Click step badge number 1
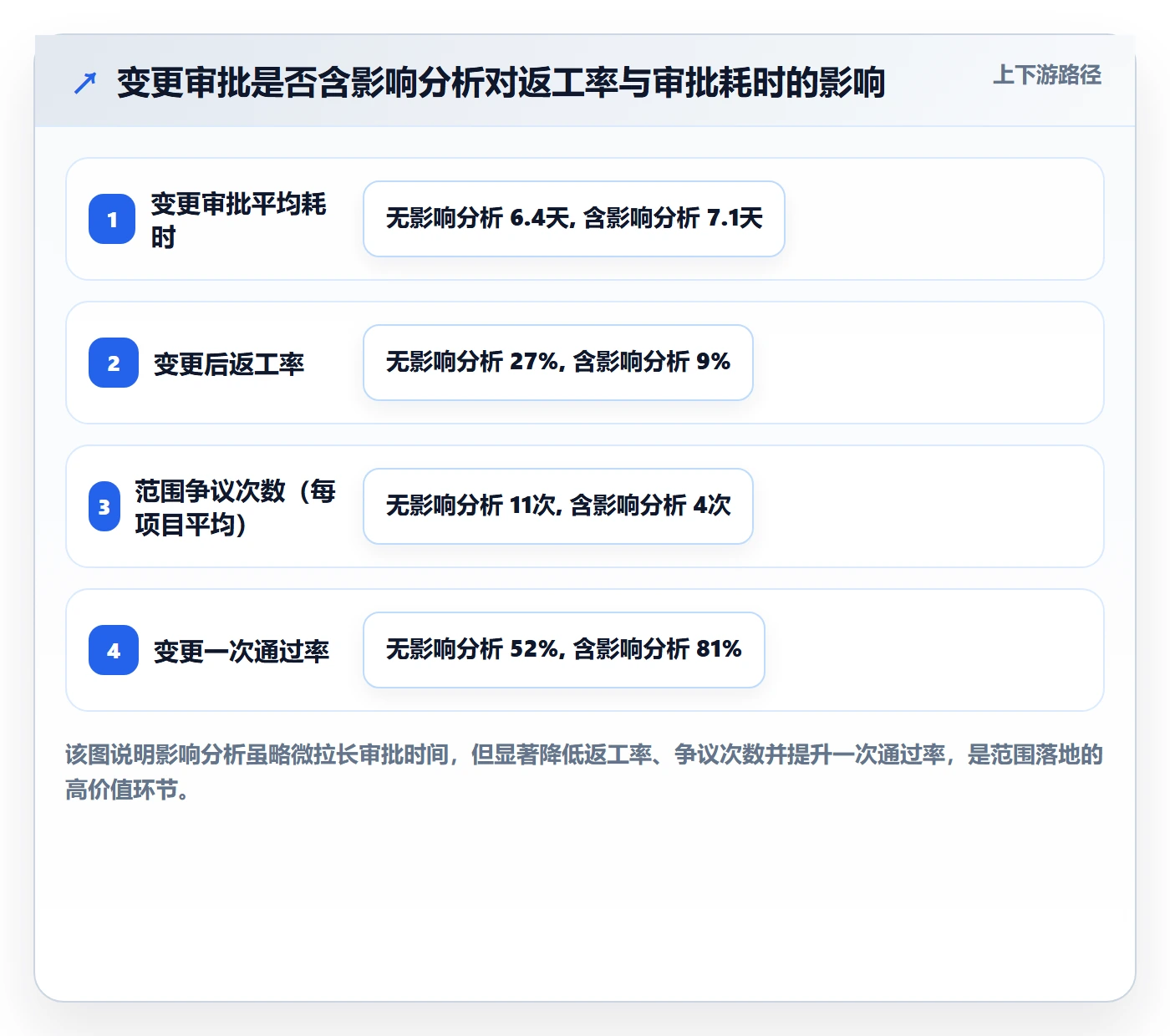 (x=112, y=219)
